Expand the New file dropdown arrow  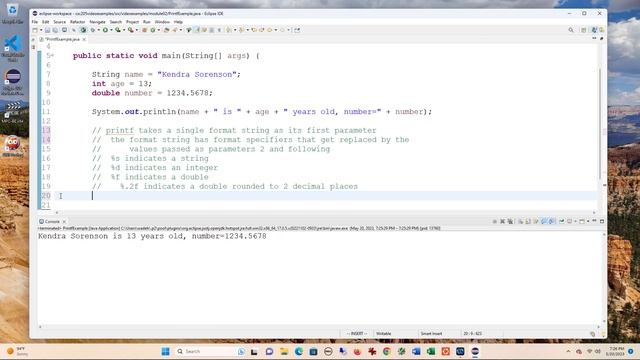click(x=41, y=30)
